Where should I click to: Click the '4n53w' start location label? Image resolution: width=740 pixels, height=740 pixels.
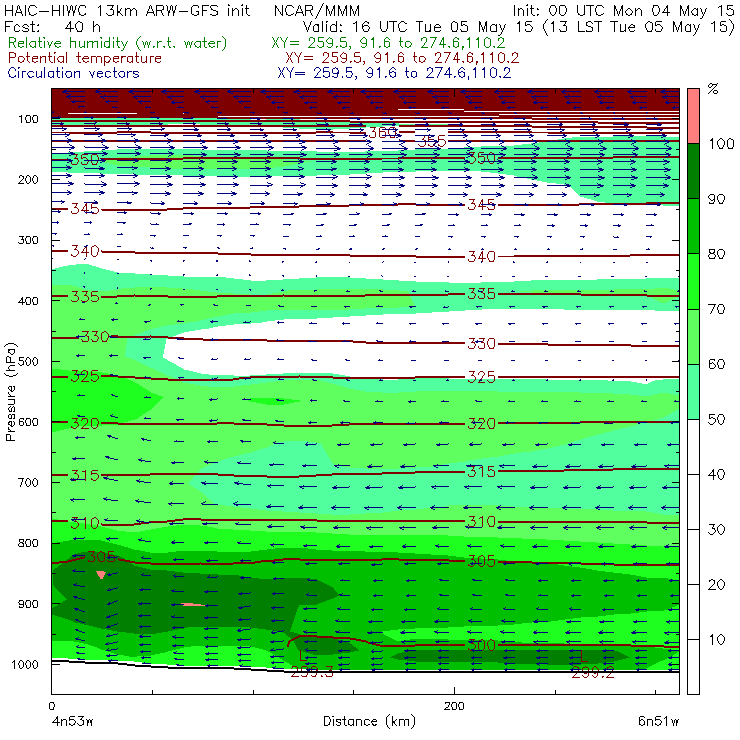[72, 721]
